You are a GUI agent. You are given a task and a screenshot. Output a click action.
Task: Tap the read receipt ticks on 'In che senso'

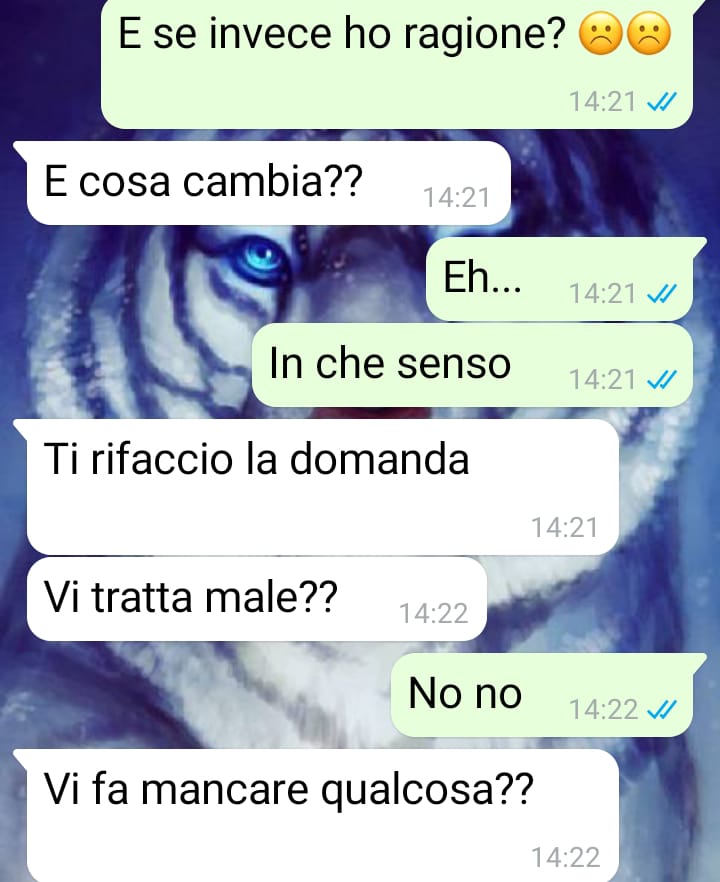point(662,380)
